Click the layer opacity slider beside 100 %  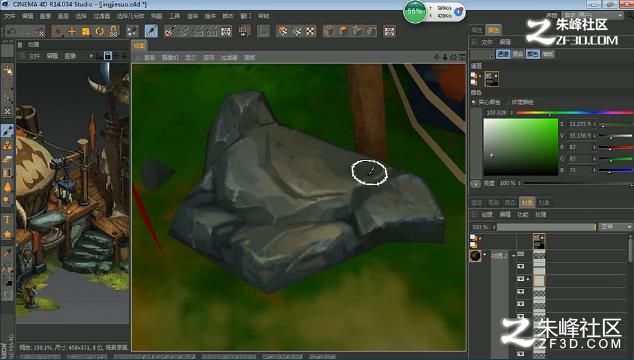[x=546, y=227]
